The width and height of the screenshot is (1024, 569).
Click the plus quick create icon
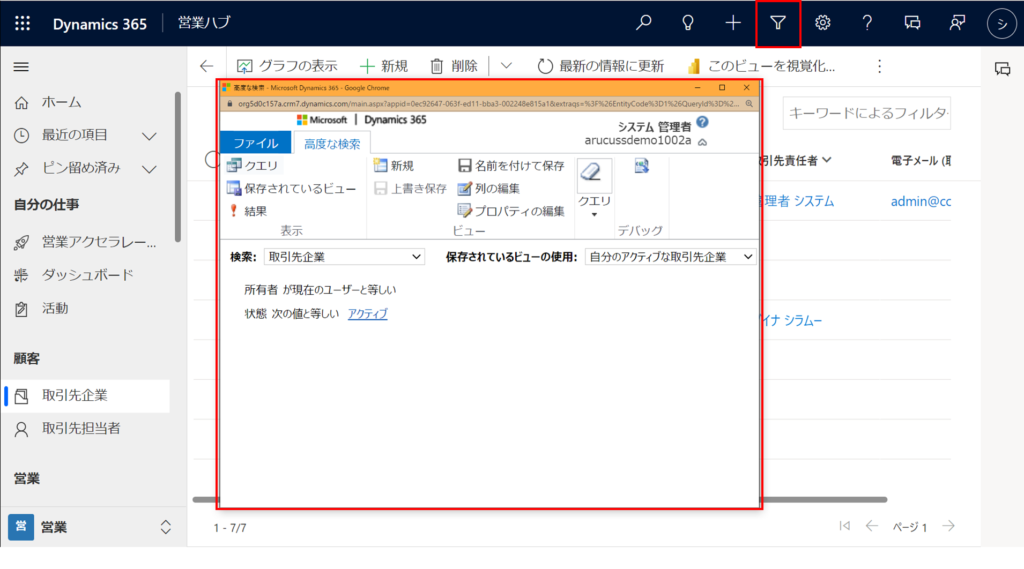[x=733, y=23]
